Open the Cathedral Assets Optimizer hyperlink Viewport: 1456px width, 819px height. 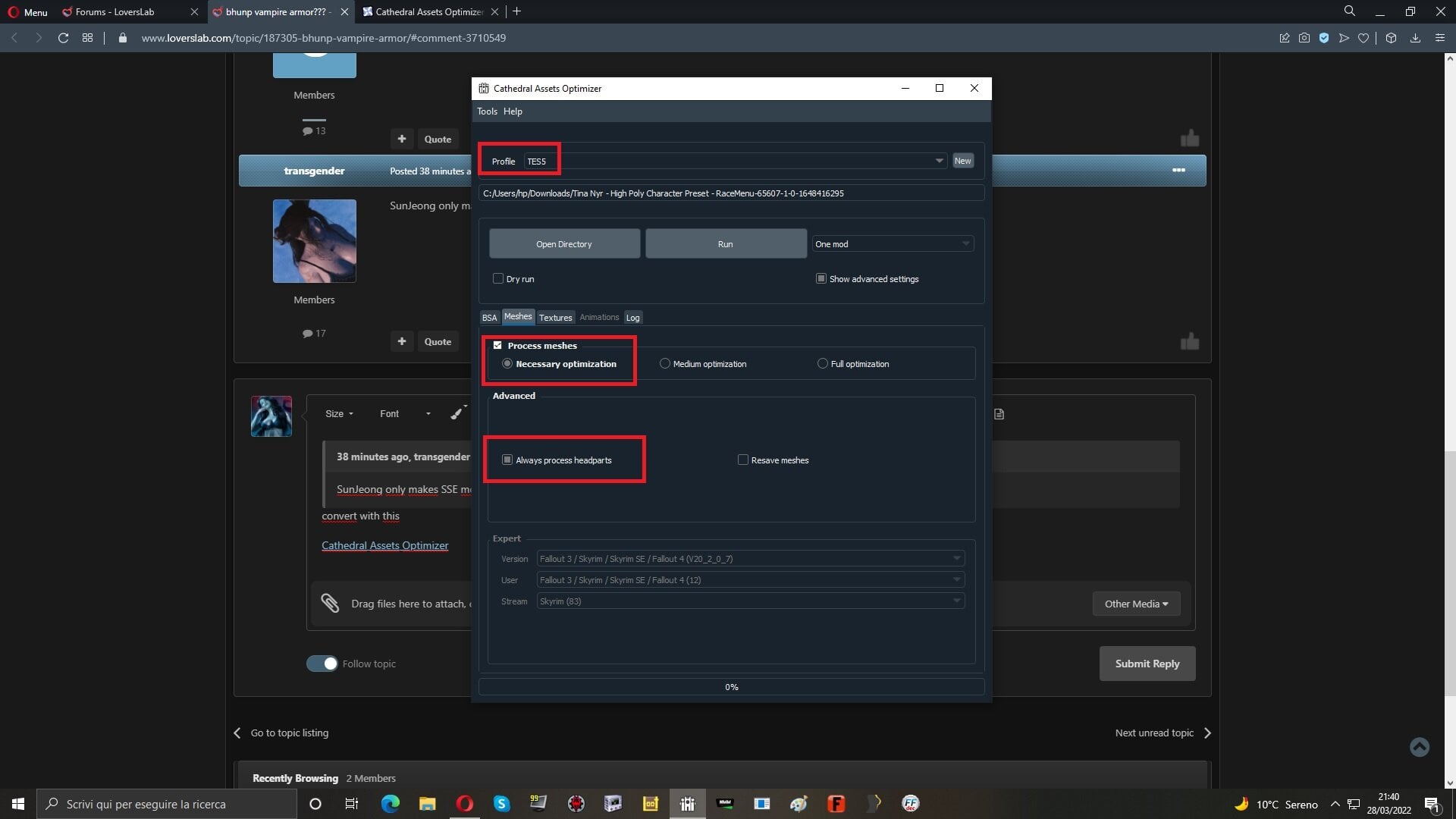(384, 545)
